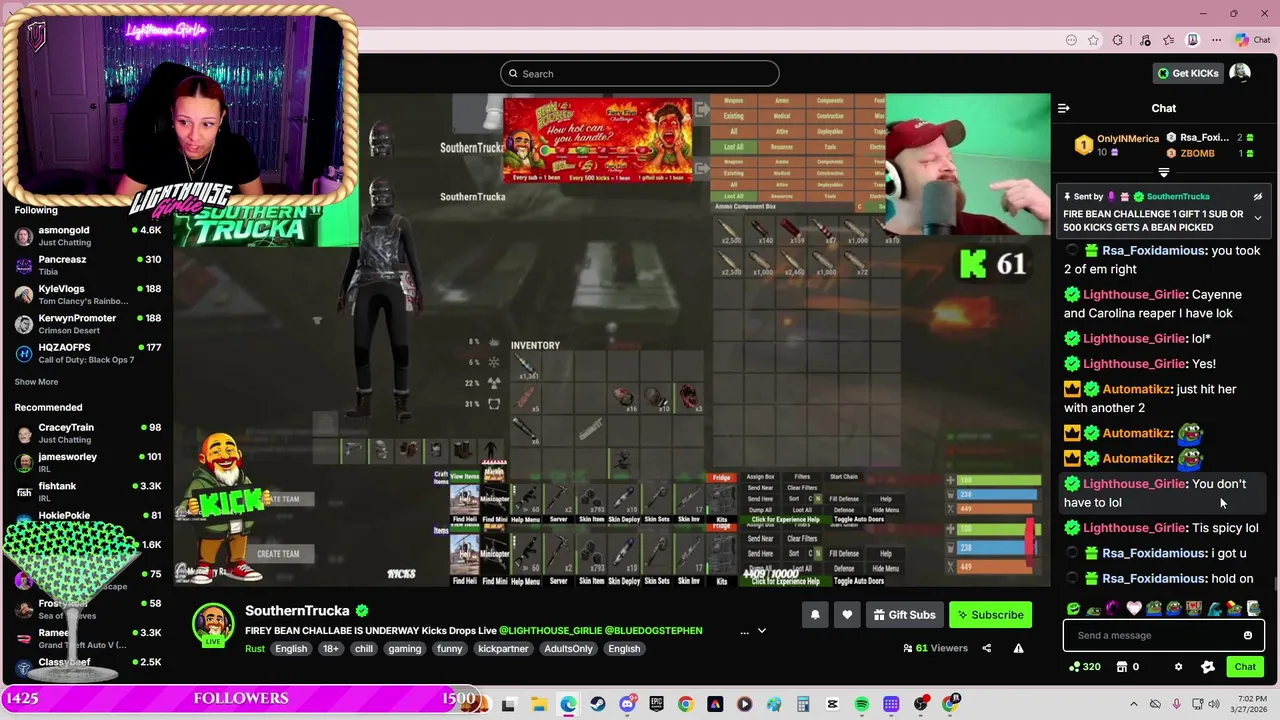The height and width of the screenshot is (720, 1280).
Task: Click the notification bell icon for SouthernTrucka
Action: [x=815, y=615]
